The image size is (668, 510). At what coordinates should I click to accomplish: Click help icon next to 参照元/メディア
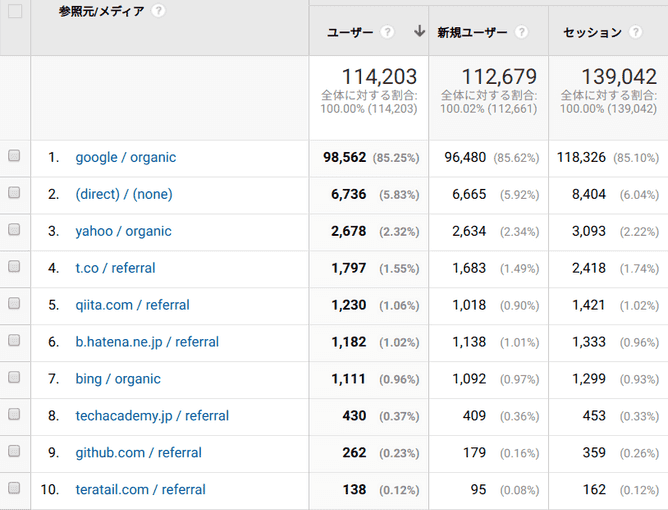point(159,11)
